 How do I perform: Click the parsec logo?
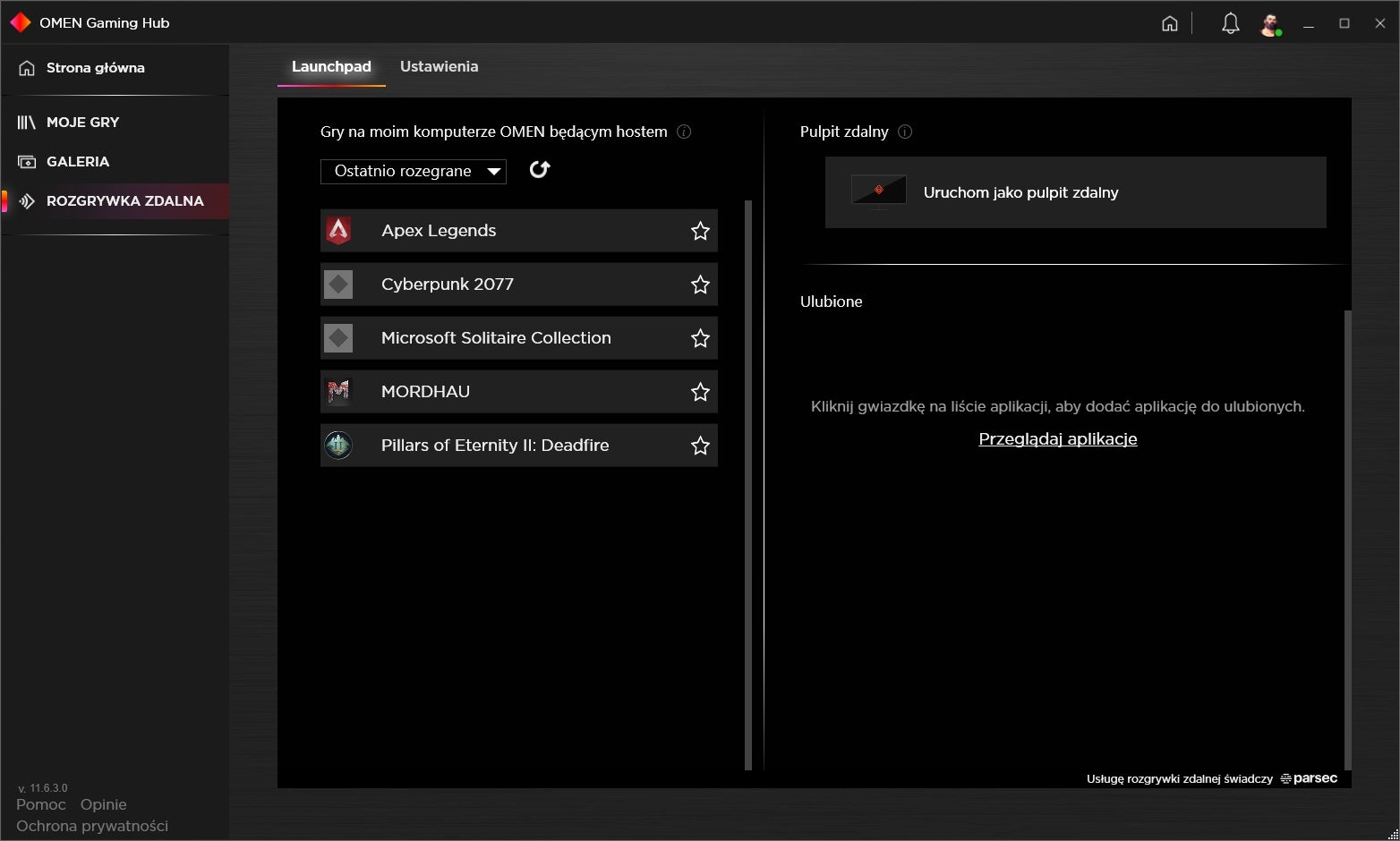(1309, 778)
